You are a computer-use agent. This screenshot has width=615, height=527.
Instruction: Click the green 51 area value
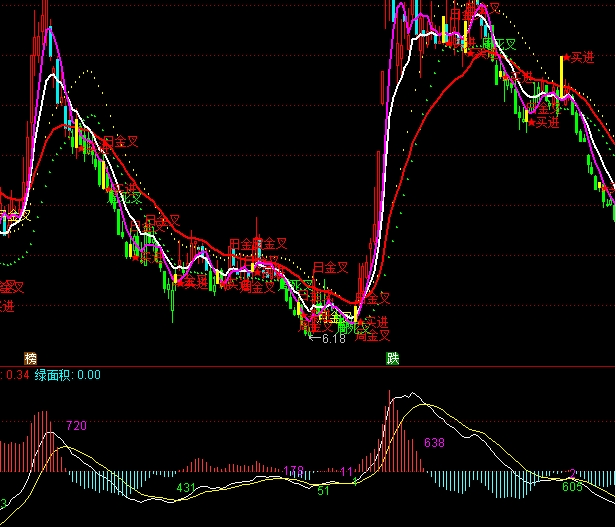pos(323,491)
